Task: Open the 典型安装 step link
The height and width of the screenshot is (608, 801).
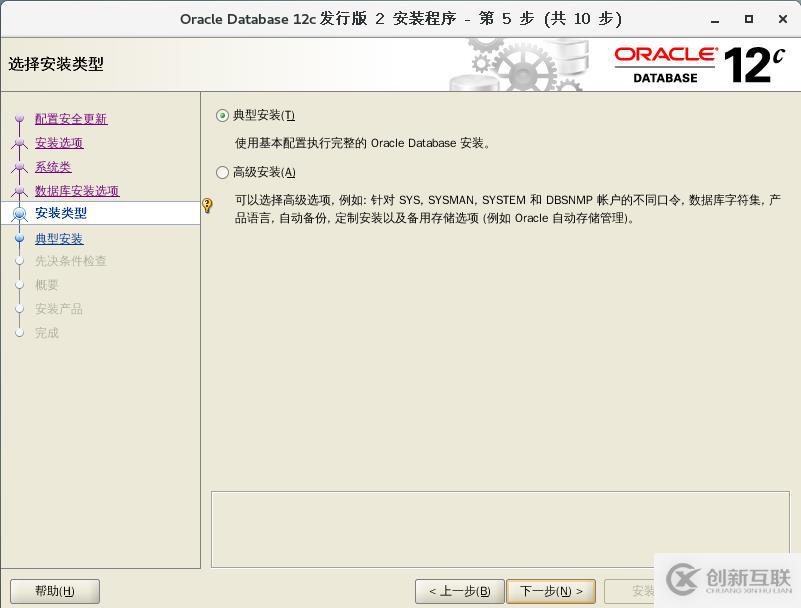Action: click(59, 239)
